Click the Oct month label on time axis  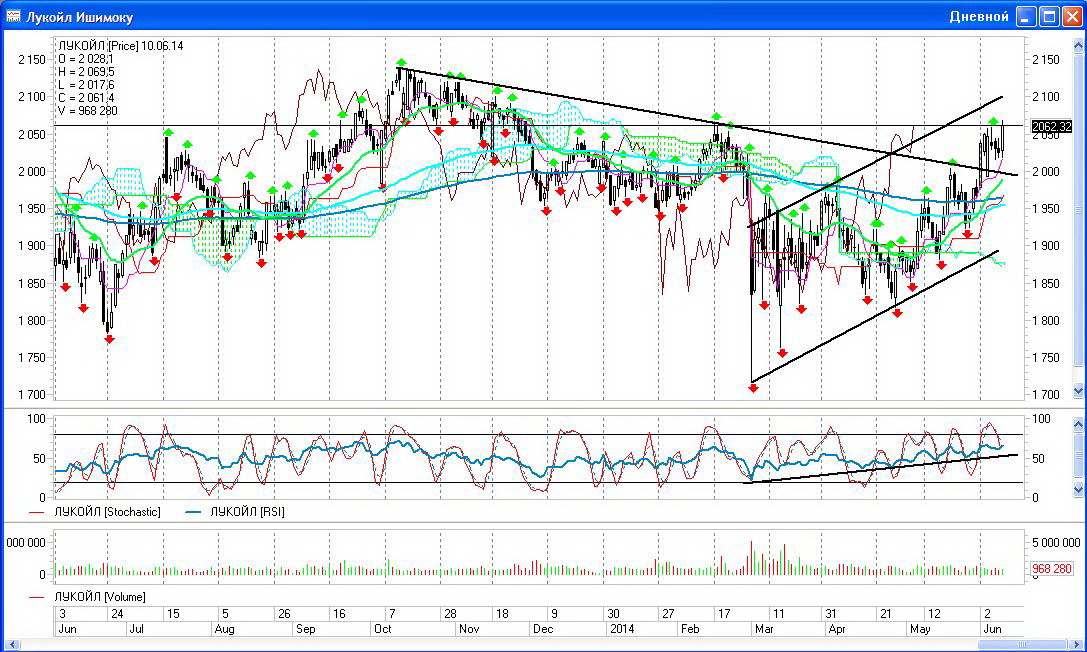point(383,629)
